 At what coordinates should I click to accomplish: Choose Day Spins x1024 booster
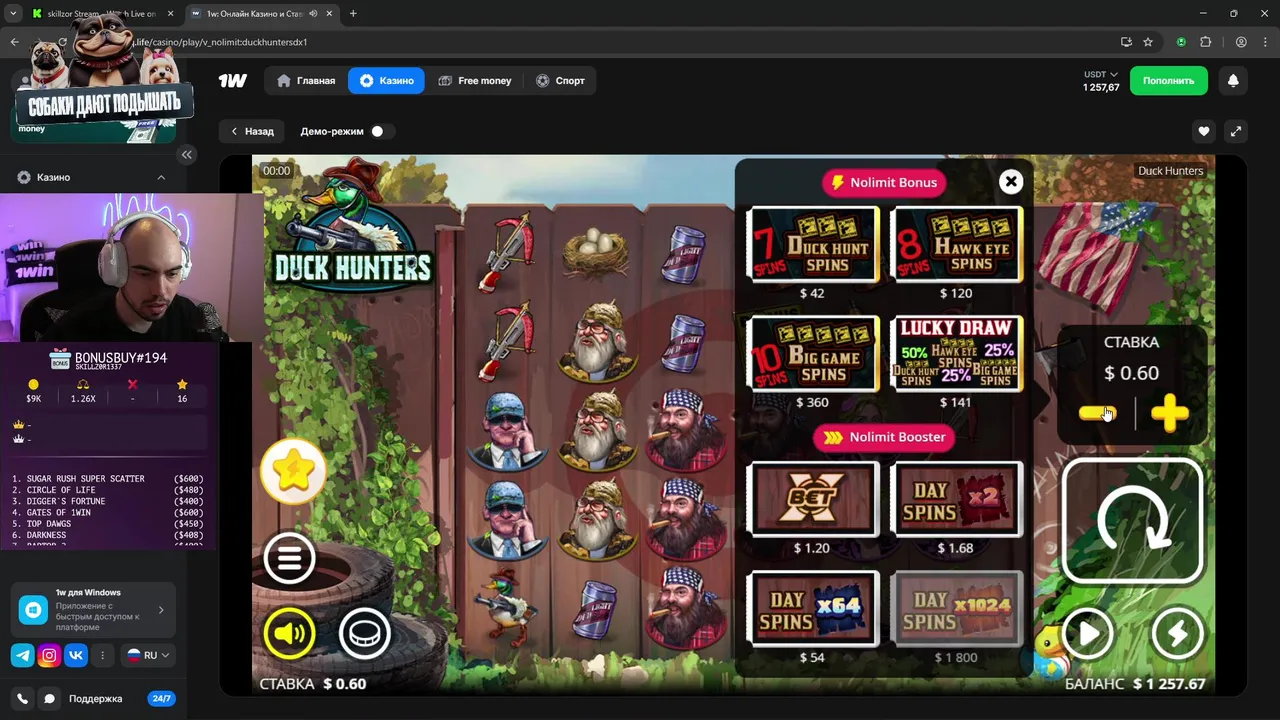[x=956, y=608]
